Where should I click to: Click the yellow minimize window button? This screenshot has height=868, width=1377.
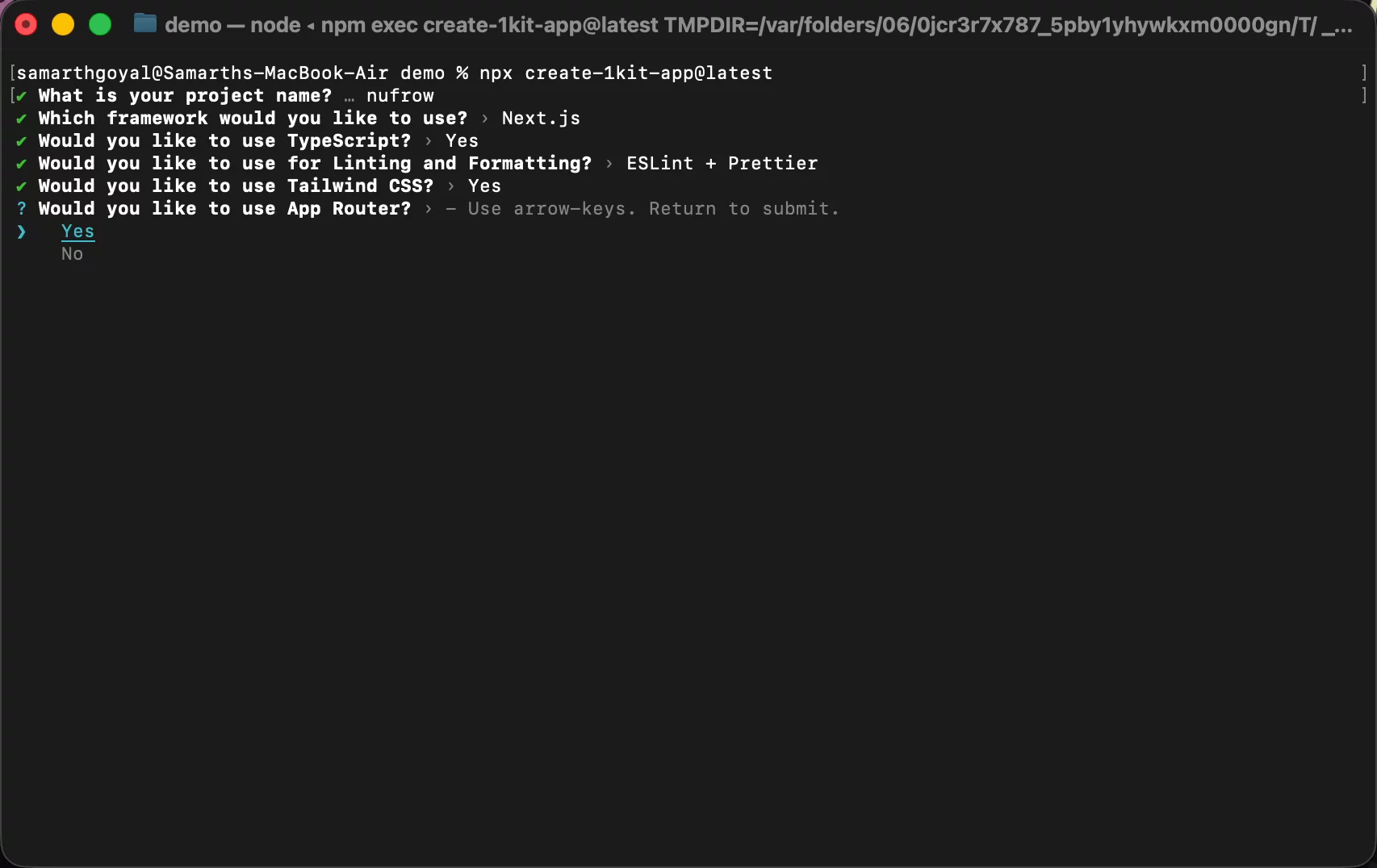[63, 25]
